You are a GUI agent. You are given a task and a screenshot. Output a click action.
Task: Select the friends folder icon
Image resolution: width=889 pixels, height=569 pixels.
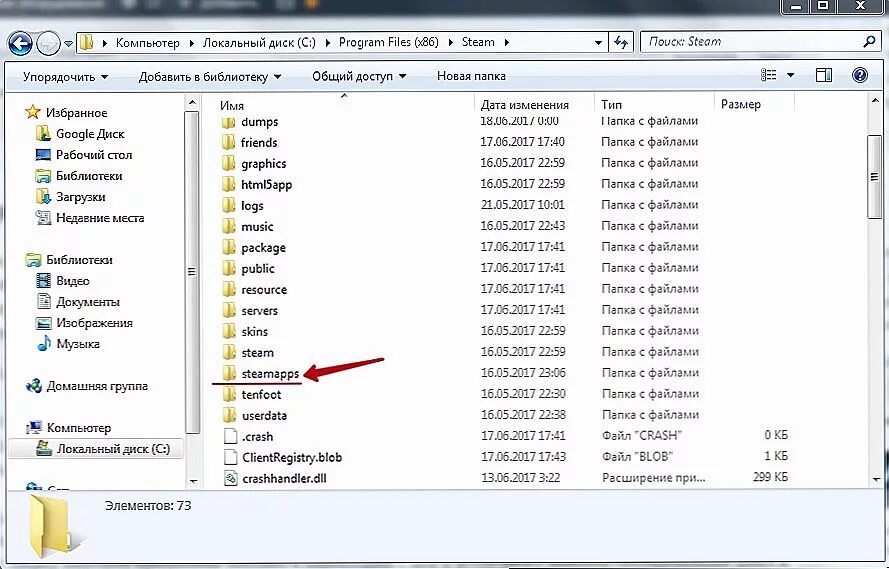(228, 142)
